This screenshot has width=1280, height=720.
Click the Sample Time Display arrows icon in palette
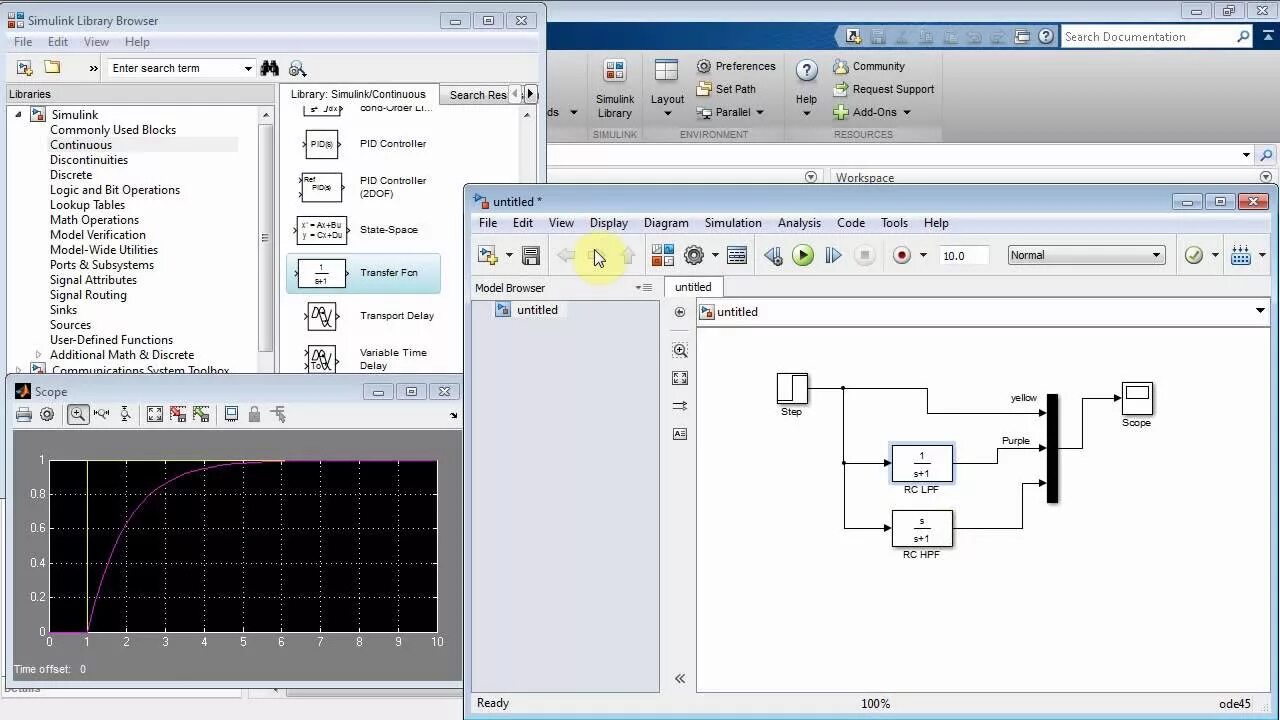[x=680, y=406]
